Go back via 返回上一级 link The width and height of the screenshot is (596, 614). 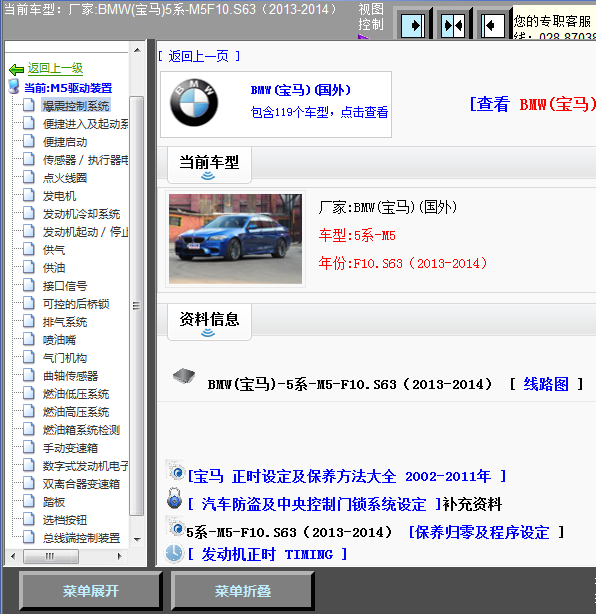[x=55, y=69]
